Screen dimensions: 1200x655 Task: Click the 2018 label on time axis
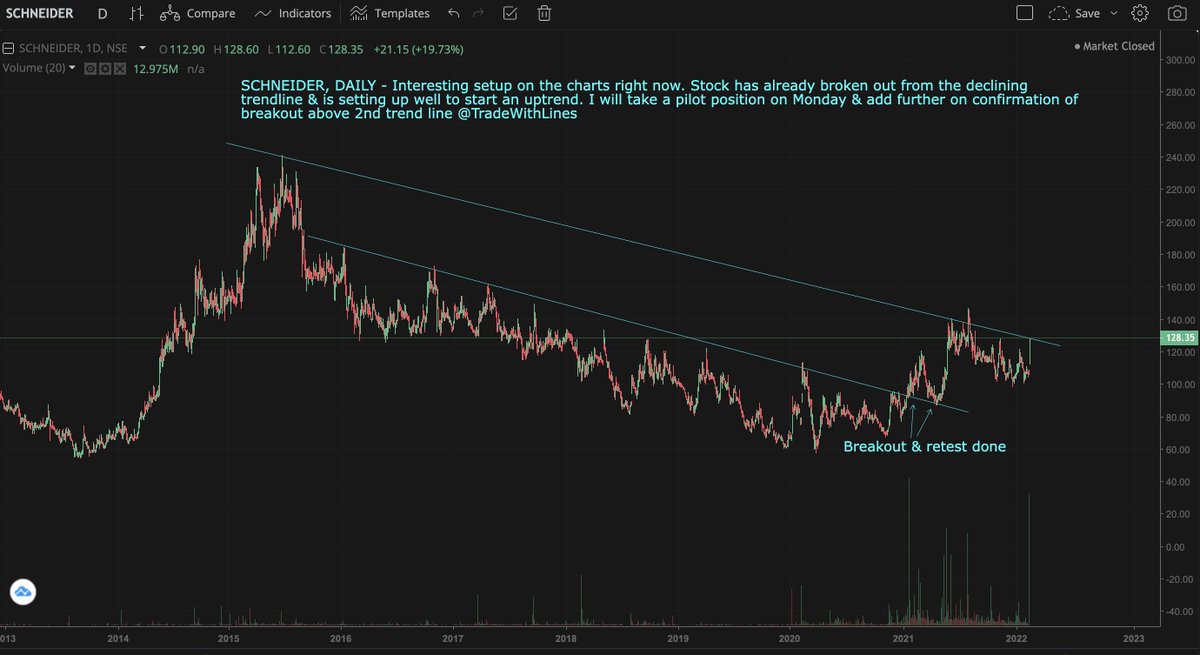(566, 638)
